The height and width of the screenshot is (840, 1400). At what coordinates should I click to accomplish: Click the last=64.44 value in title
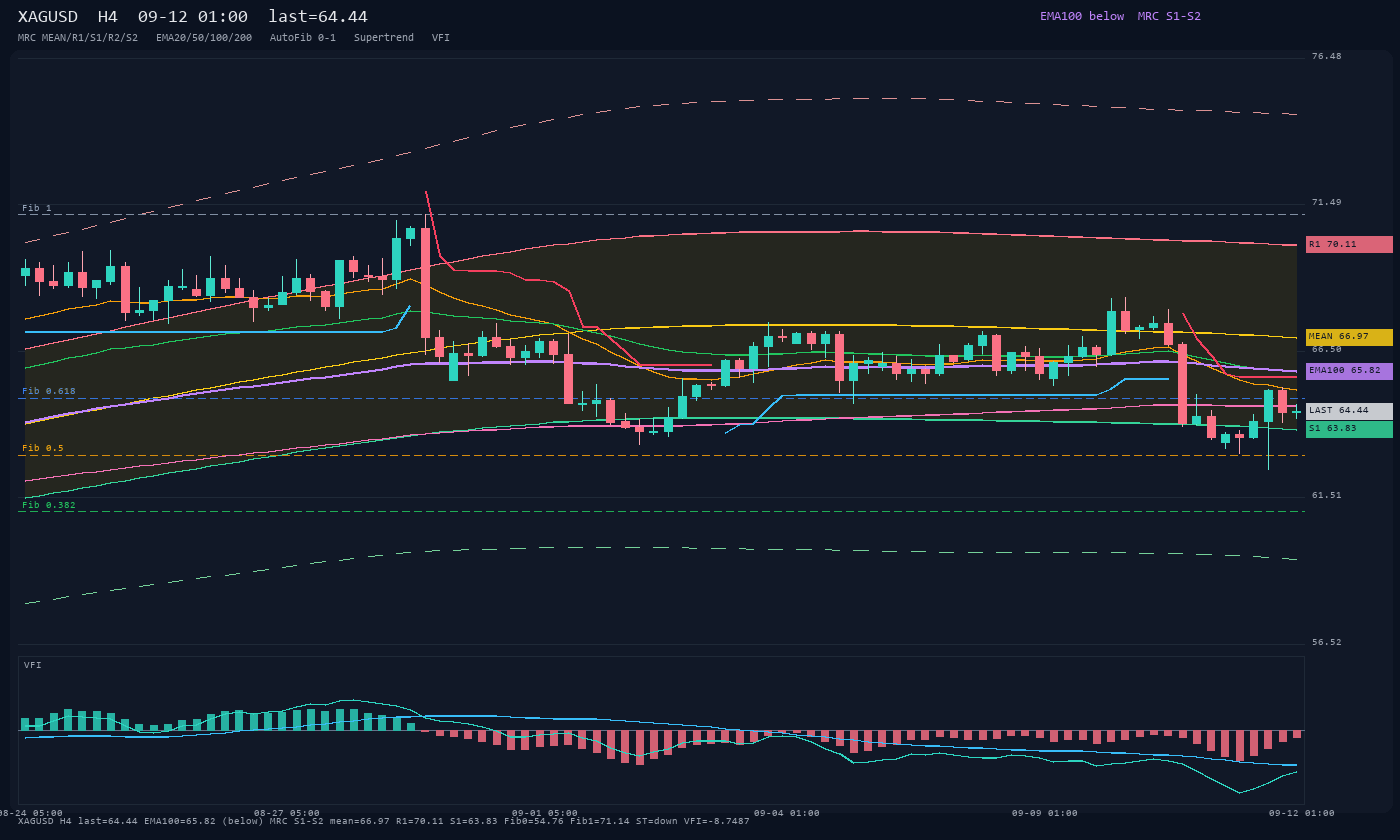(318, 17)
